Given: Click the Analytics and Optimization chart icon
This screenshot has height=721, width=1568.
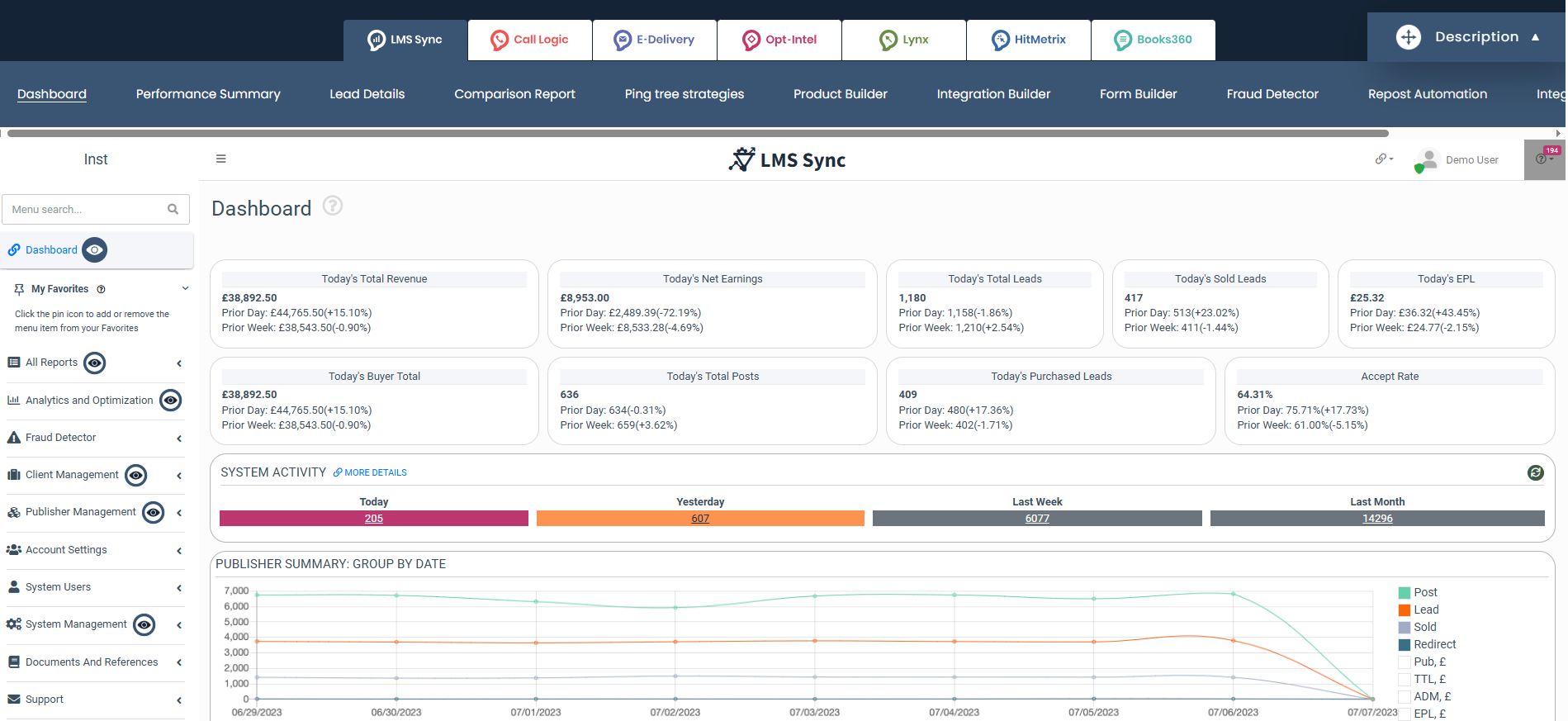Looking at the screenshot, I should tap(14, 400).
